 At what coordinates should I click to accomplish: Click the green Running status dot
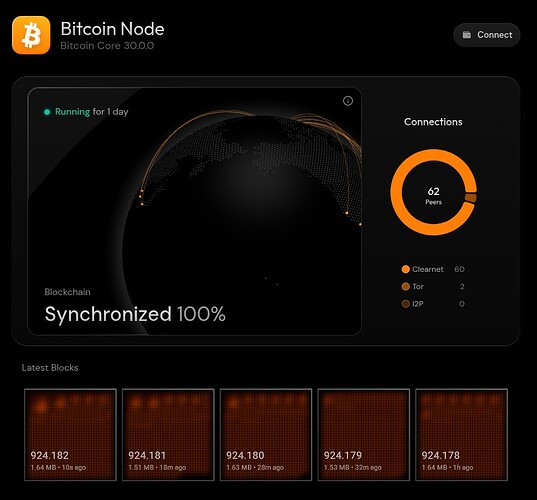pyautogui.click(x=47, y=112)
